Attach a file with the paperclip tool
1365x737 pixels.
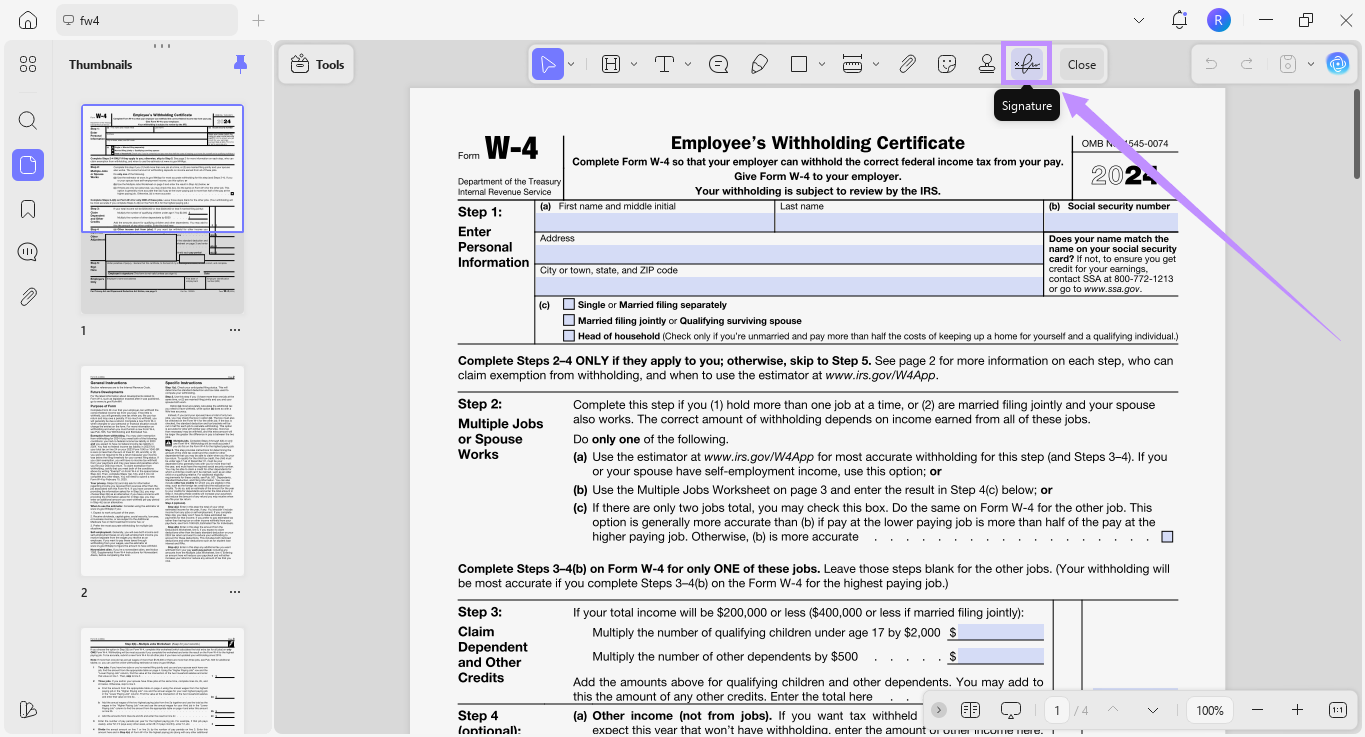click(x=907, y=63)
